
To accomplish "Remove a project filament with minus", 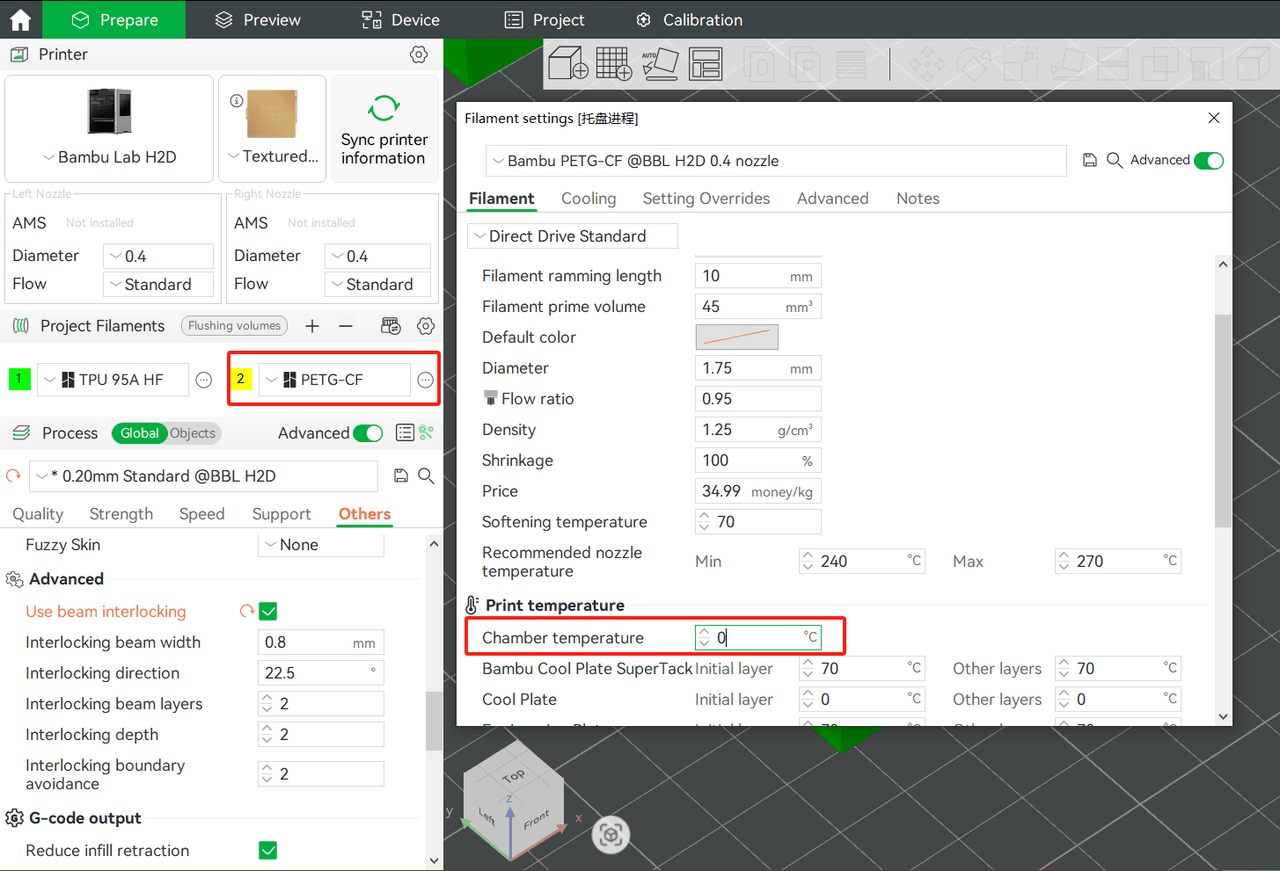I will [x=346, y=326].
